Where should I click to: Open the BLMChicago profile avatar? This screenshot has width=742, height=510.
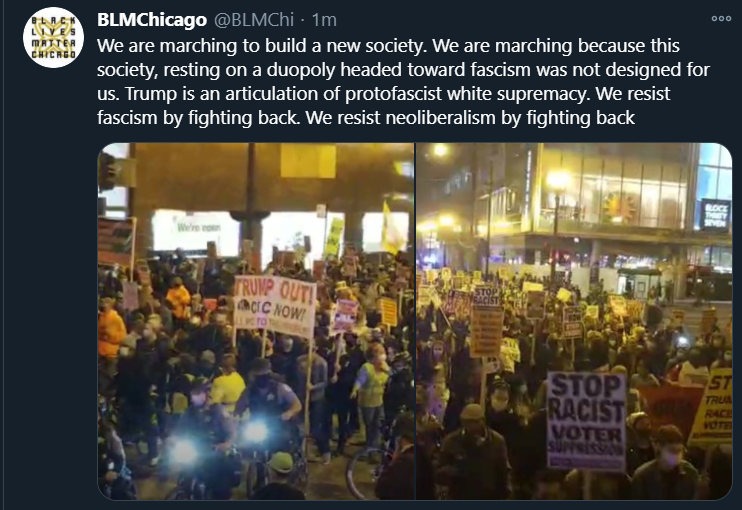pos(53,37)
